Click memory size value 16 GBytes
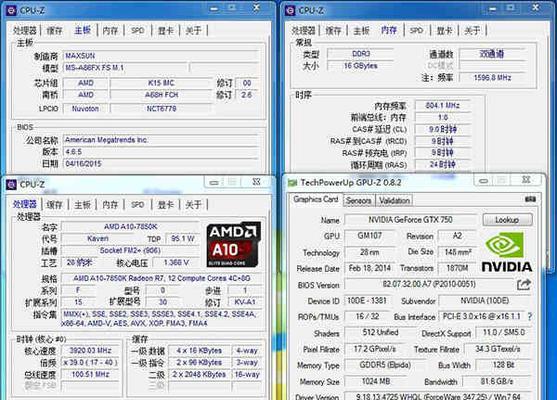This screenshot has width=557, height=400. 361,66
